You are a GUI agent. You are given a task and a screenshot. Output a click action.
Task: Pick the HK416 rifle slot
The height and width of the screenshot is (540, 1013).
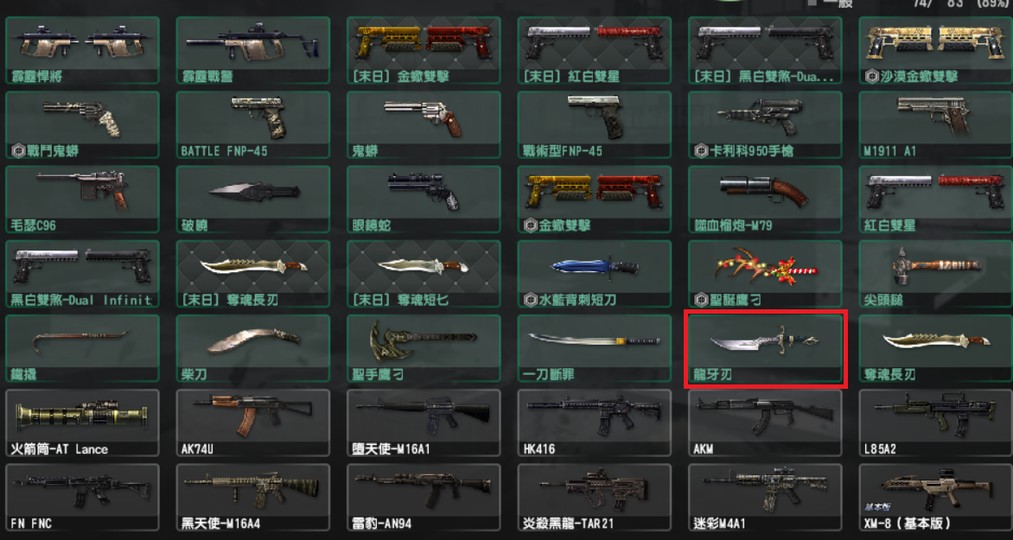594,423
